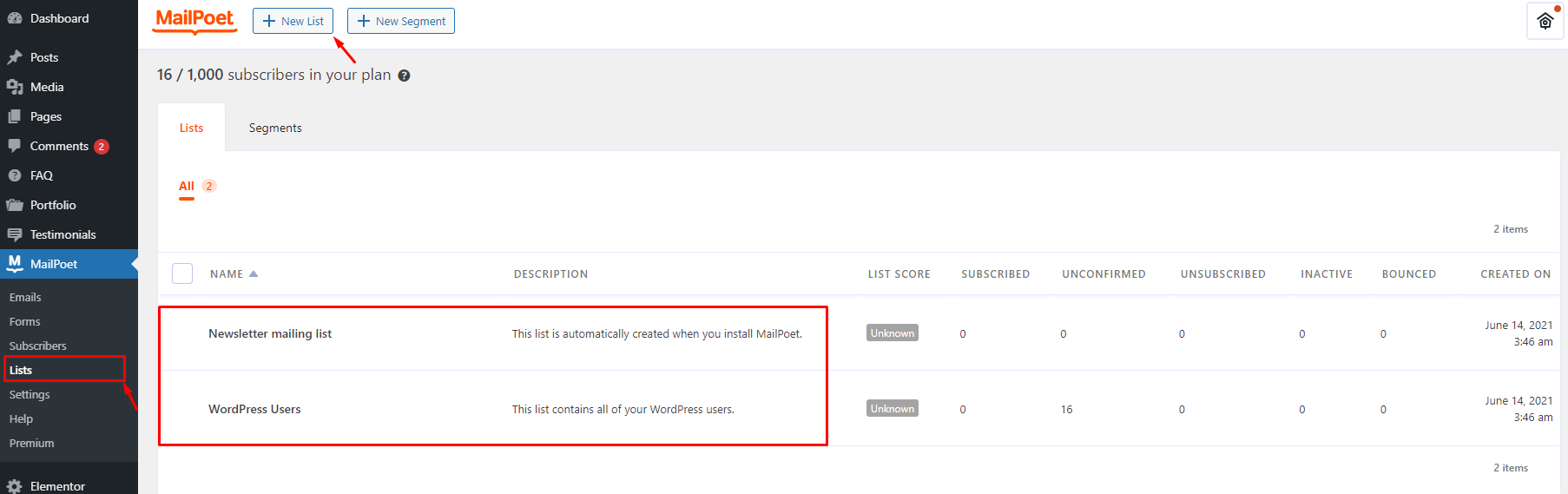1568x494 pixels.
Task: Click the Media icon in sidebar
Action: 15,87
